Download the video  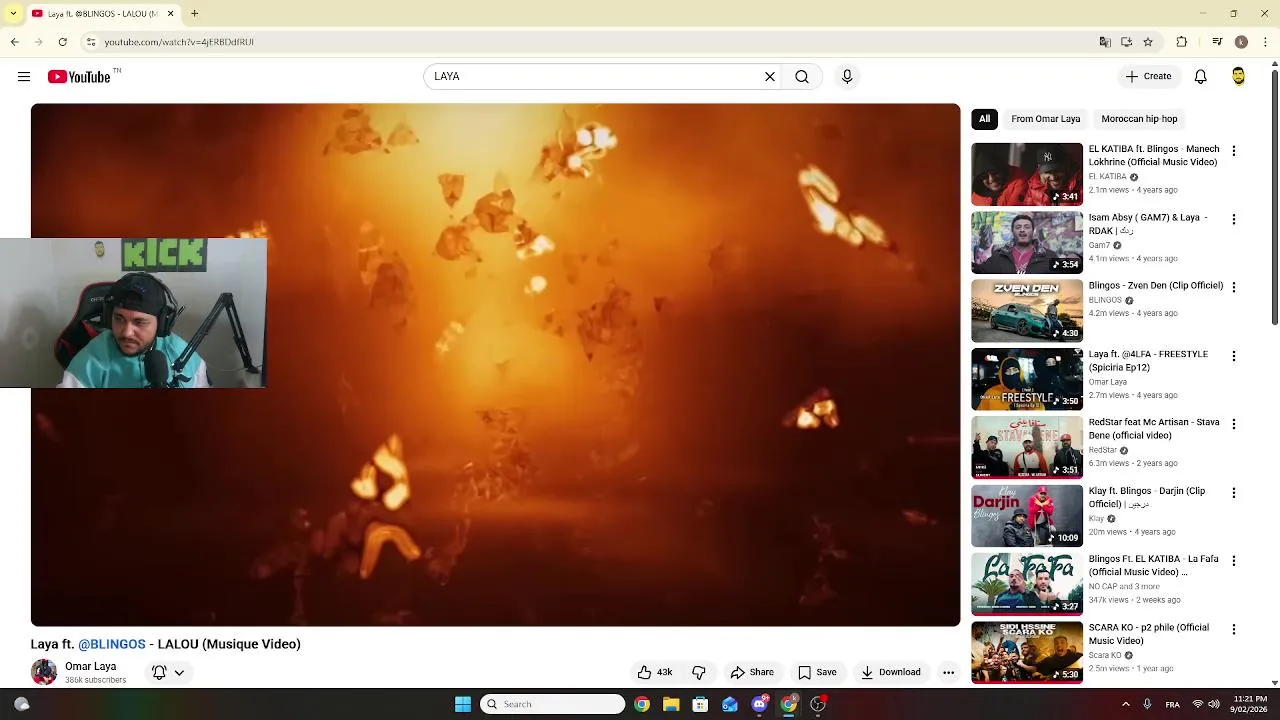(x=891, y=672)
